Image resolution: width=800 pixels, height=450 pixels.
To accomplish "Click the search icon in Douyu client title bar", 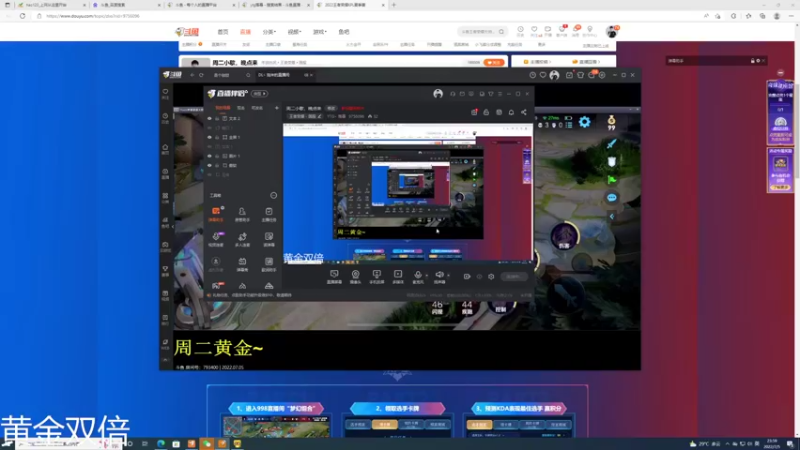I will (248, 75).
